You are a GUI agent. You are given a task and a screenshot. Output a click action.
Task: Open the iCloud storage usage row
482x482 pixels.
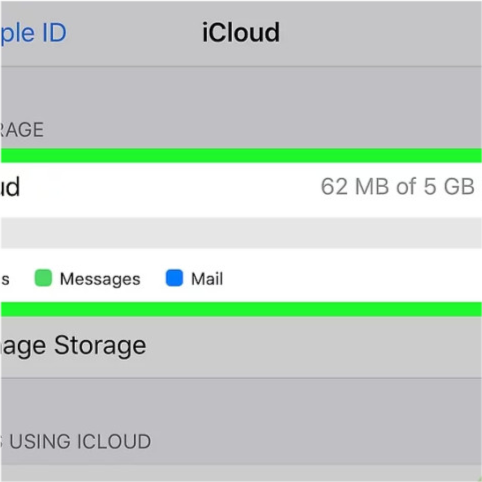pos(241,187)
